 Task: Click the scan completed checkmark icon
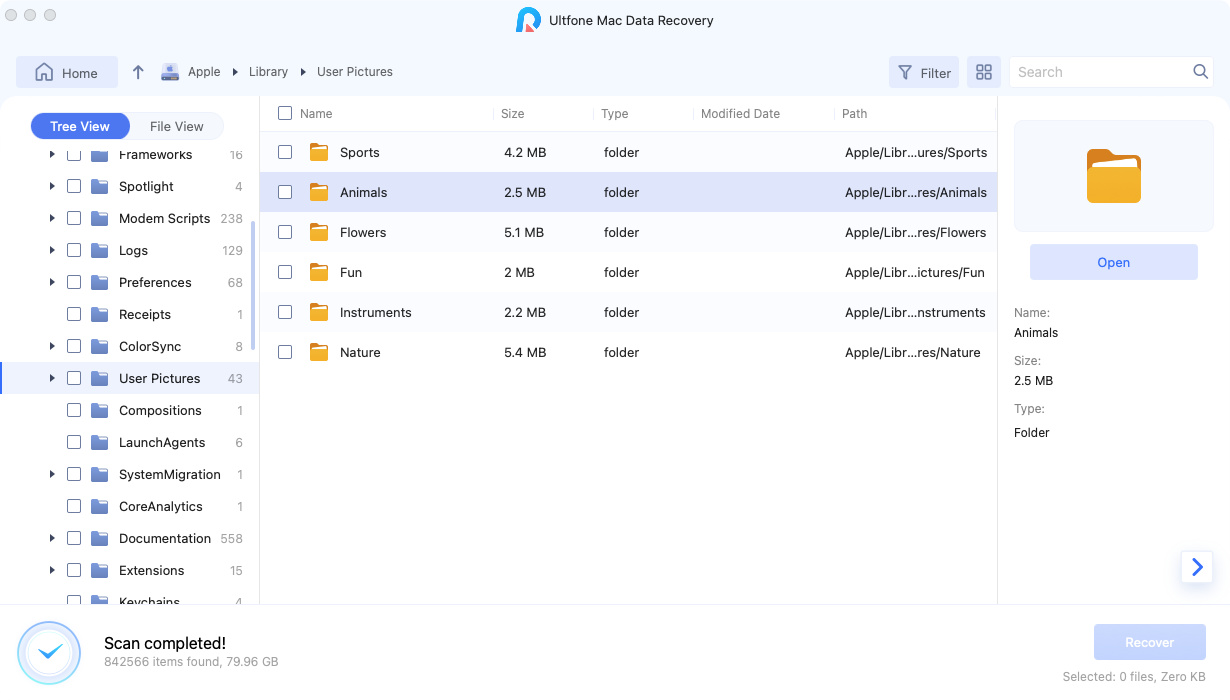tap(49, 653)
